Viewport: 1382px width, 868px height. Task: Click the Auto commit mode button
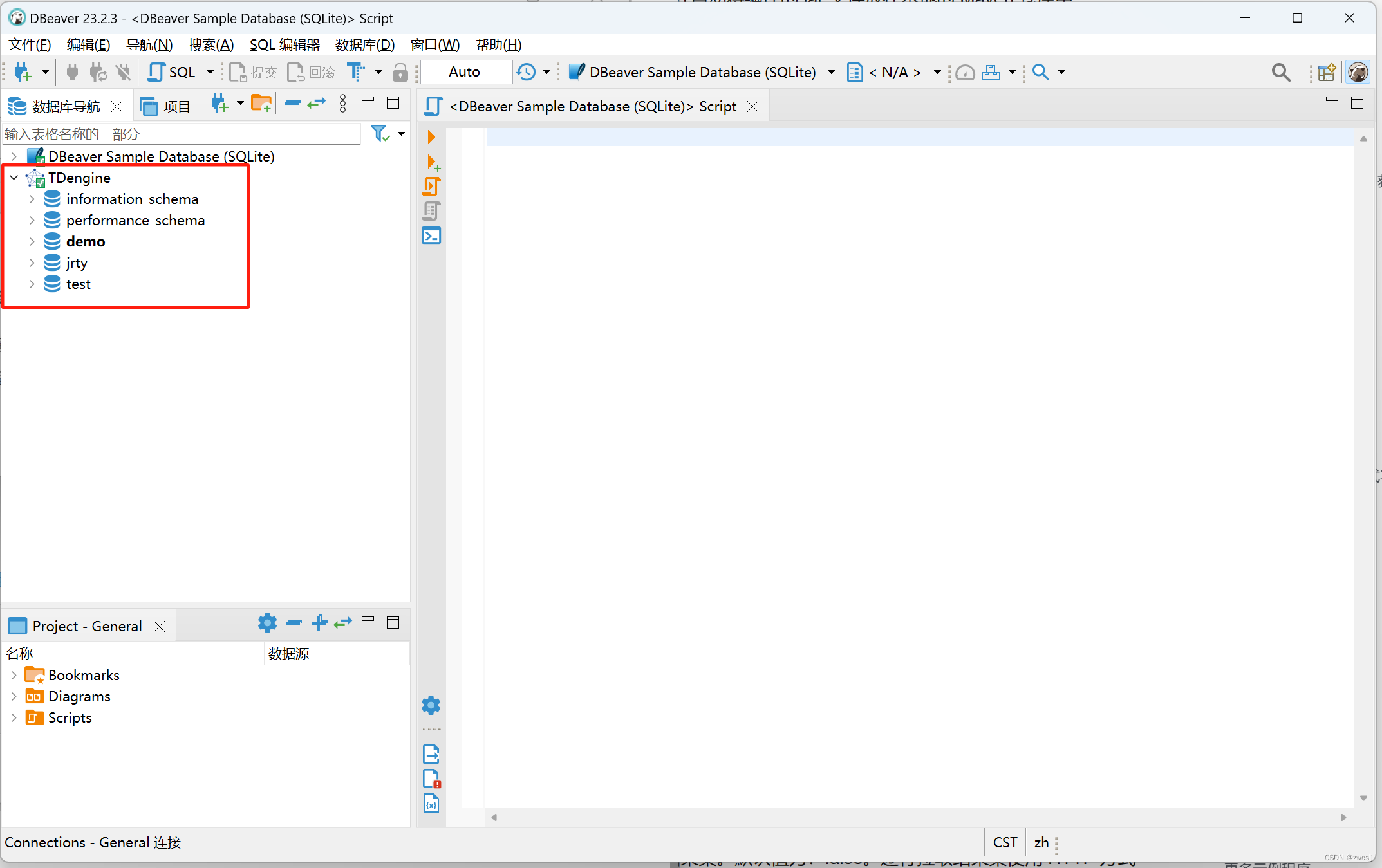[x=465, y=72]
